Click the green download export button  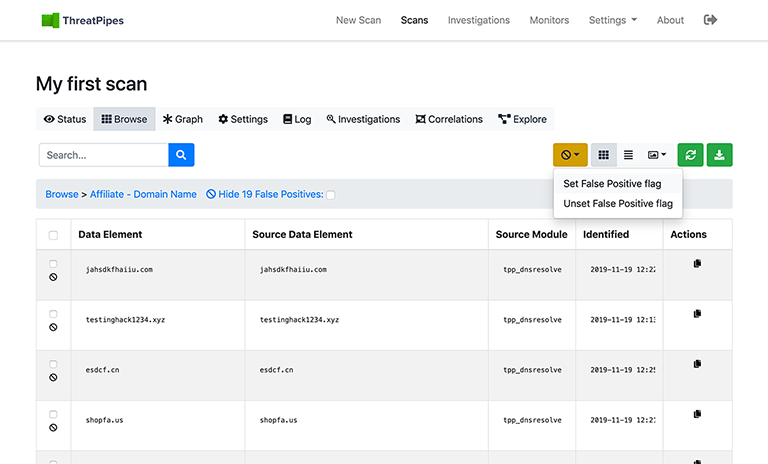720,155
